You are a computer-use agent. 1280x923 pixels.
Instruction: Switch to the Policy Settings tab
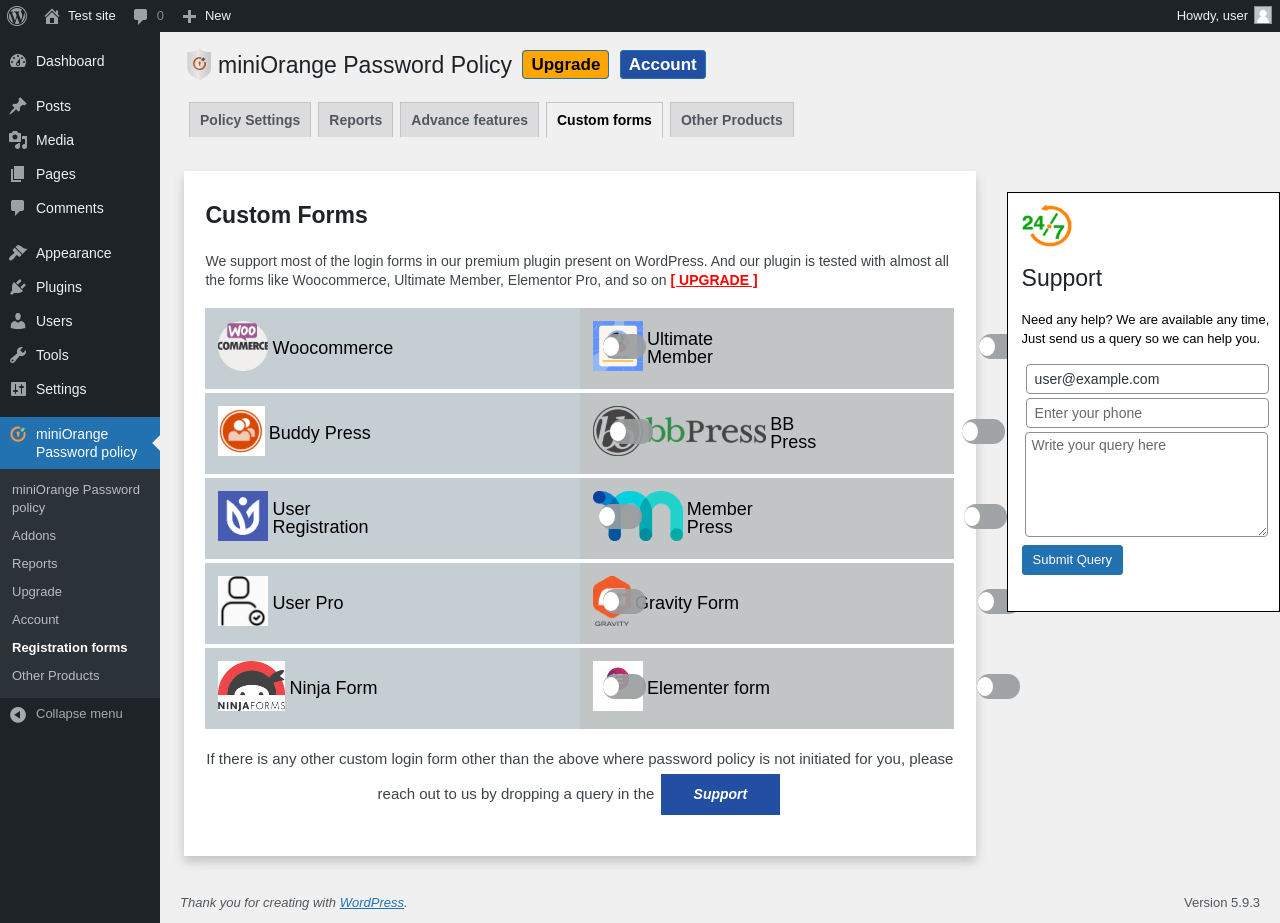tap(250, 120)
